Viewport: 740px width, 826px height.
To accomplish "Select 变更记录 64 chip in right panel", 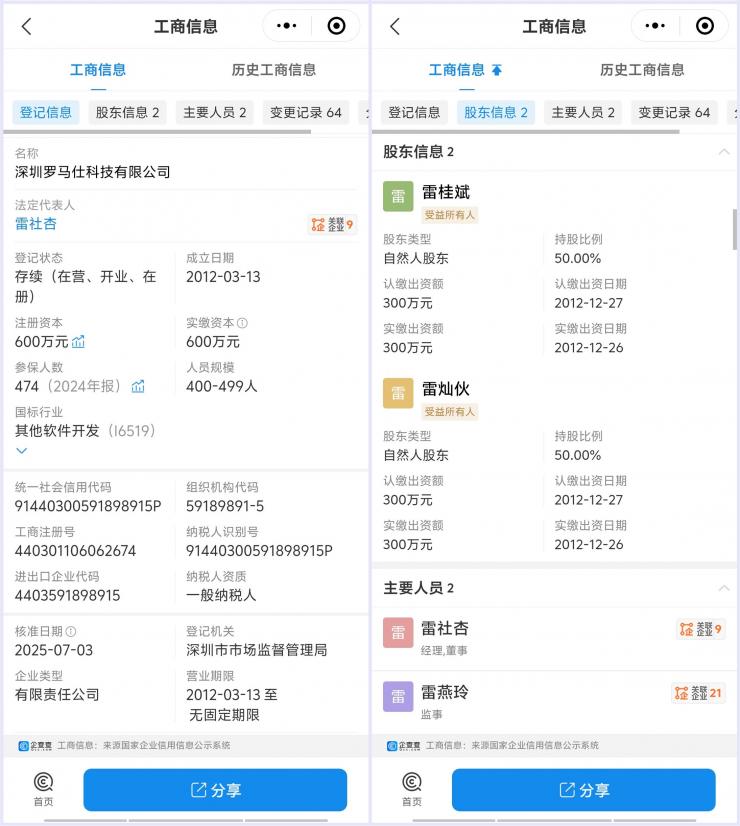I will [674, 112].
